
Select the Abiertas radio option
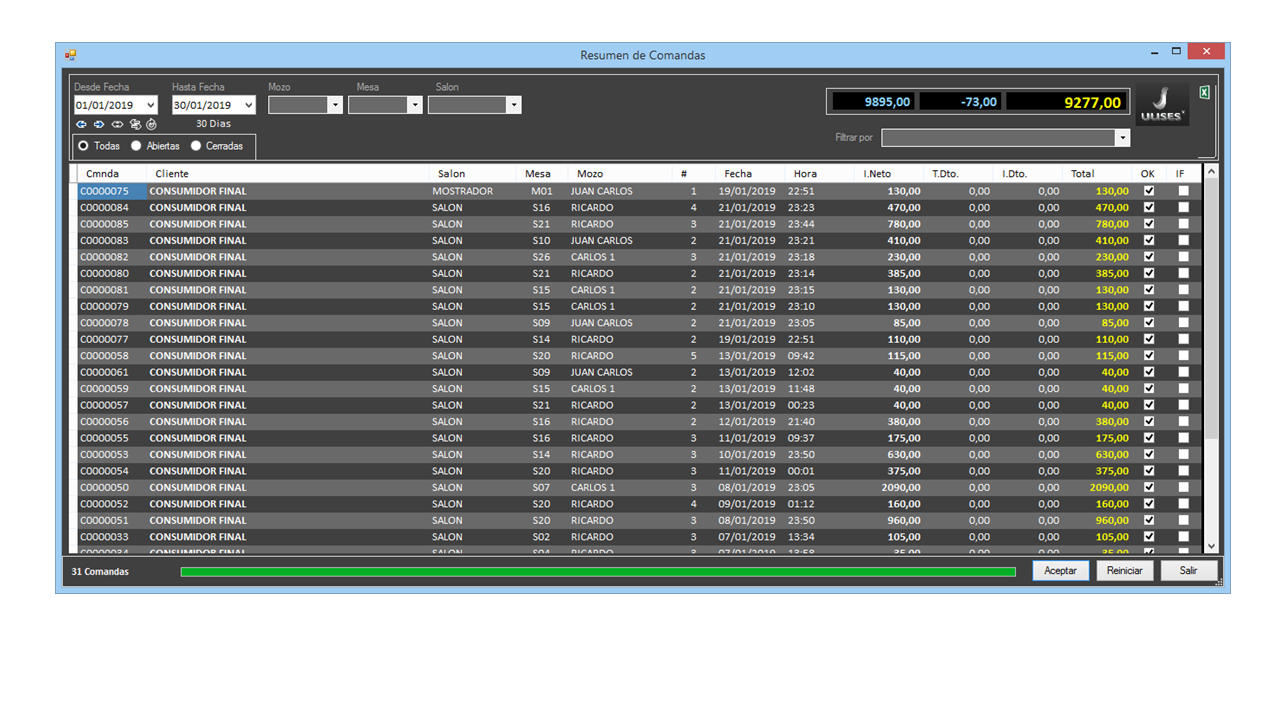136,146
